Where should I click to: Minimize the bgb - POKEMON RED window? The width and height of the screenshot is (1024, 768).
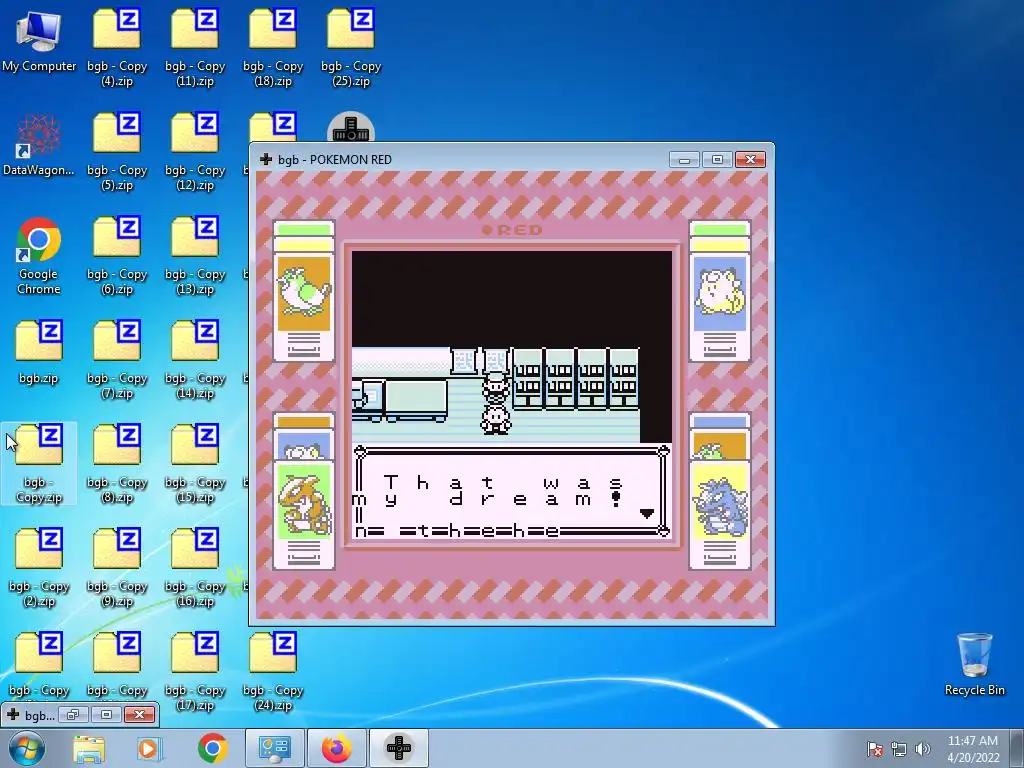(x=684, y=160)
